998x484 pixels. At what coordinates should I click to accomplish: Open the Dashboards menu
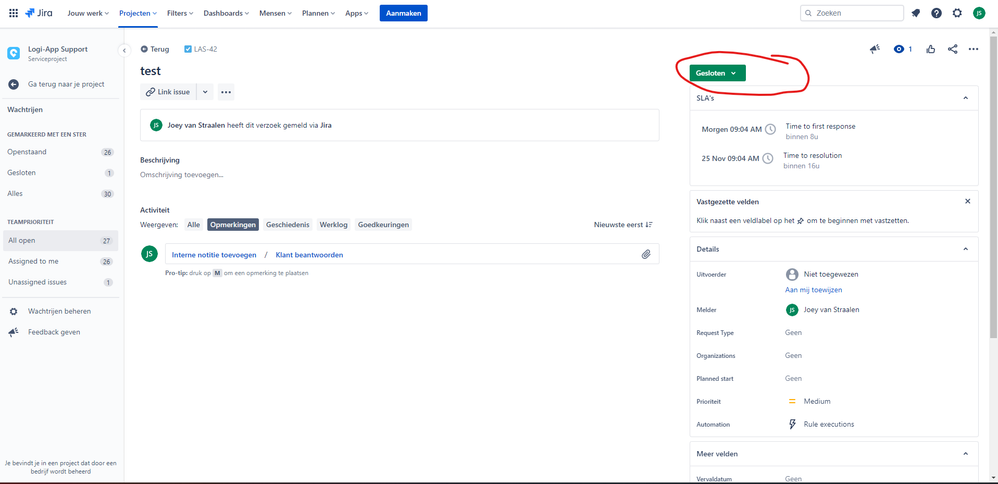(227, 13)
